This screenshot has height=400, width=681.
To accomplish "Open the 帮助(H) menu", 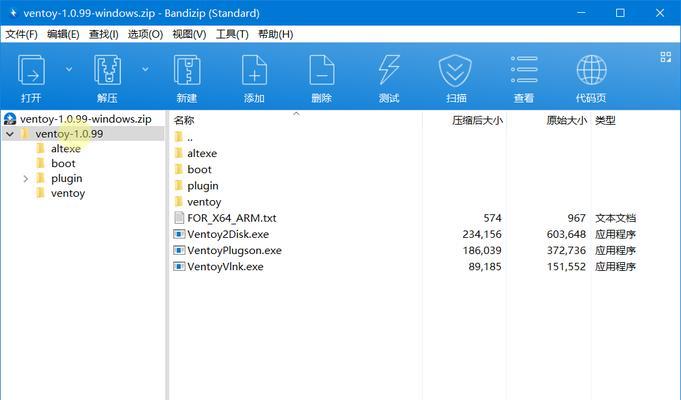I will tap(275, 34).
